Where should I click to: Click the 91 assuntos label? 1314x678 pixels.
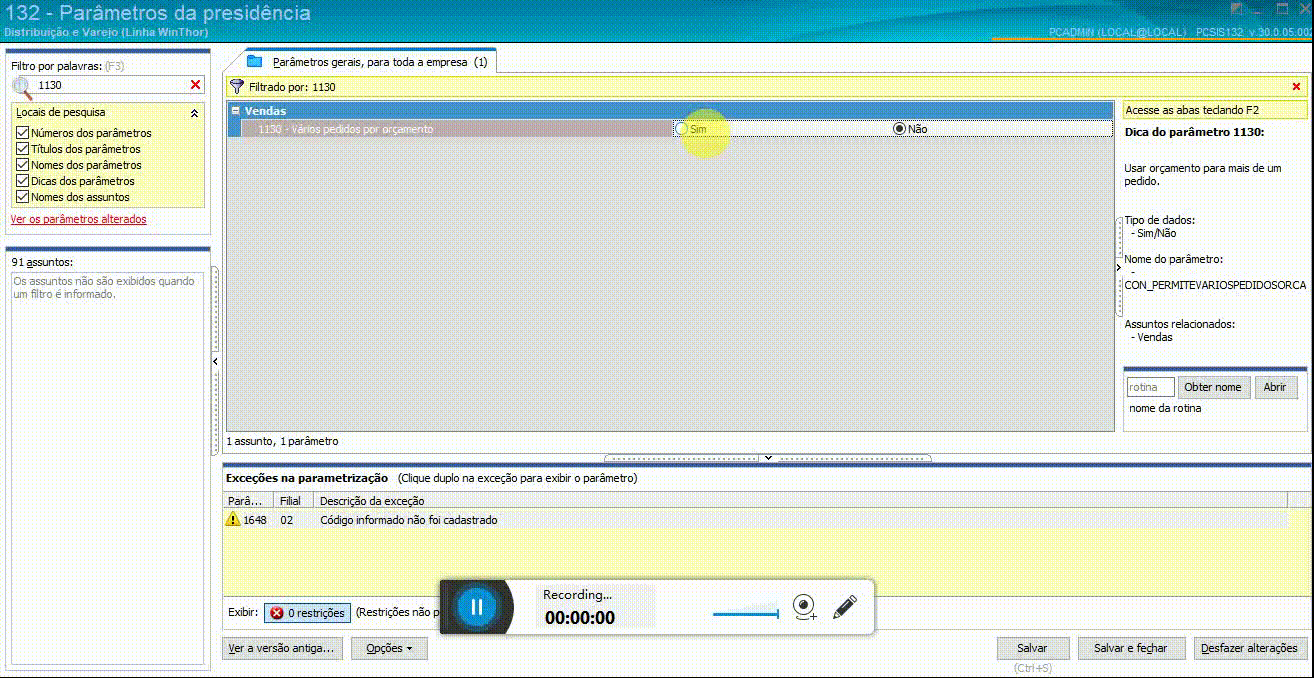pos(42,262)
